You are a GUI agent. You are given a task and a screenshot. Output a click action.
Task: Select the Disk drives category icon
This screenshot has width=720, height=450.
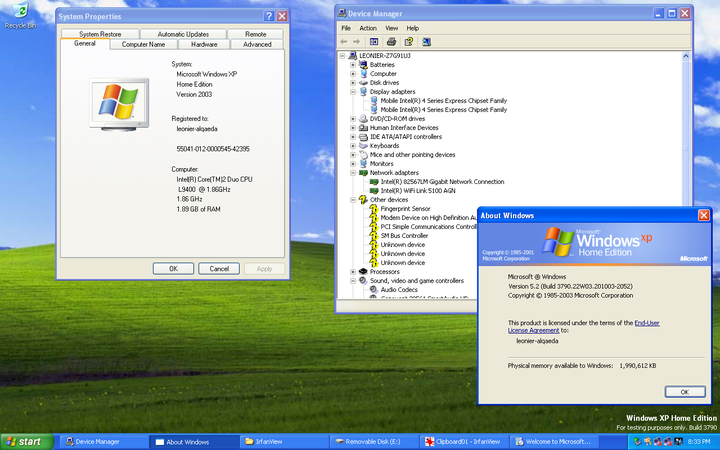coord(363,83)
